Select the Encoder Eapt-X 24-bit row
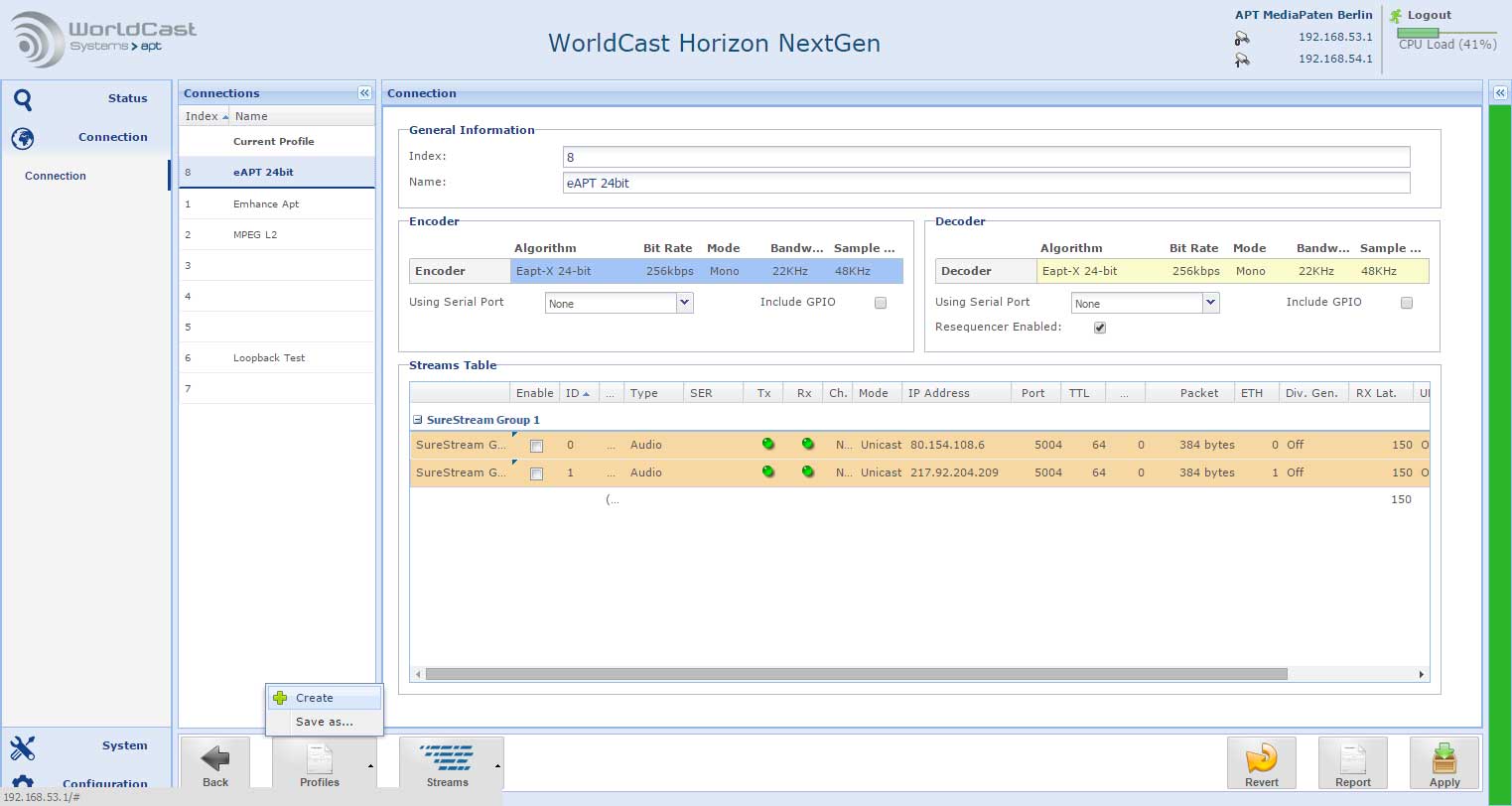The image size is (1512, 806). [x=656, y=271]
